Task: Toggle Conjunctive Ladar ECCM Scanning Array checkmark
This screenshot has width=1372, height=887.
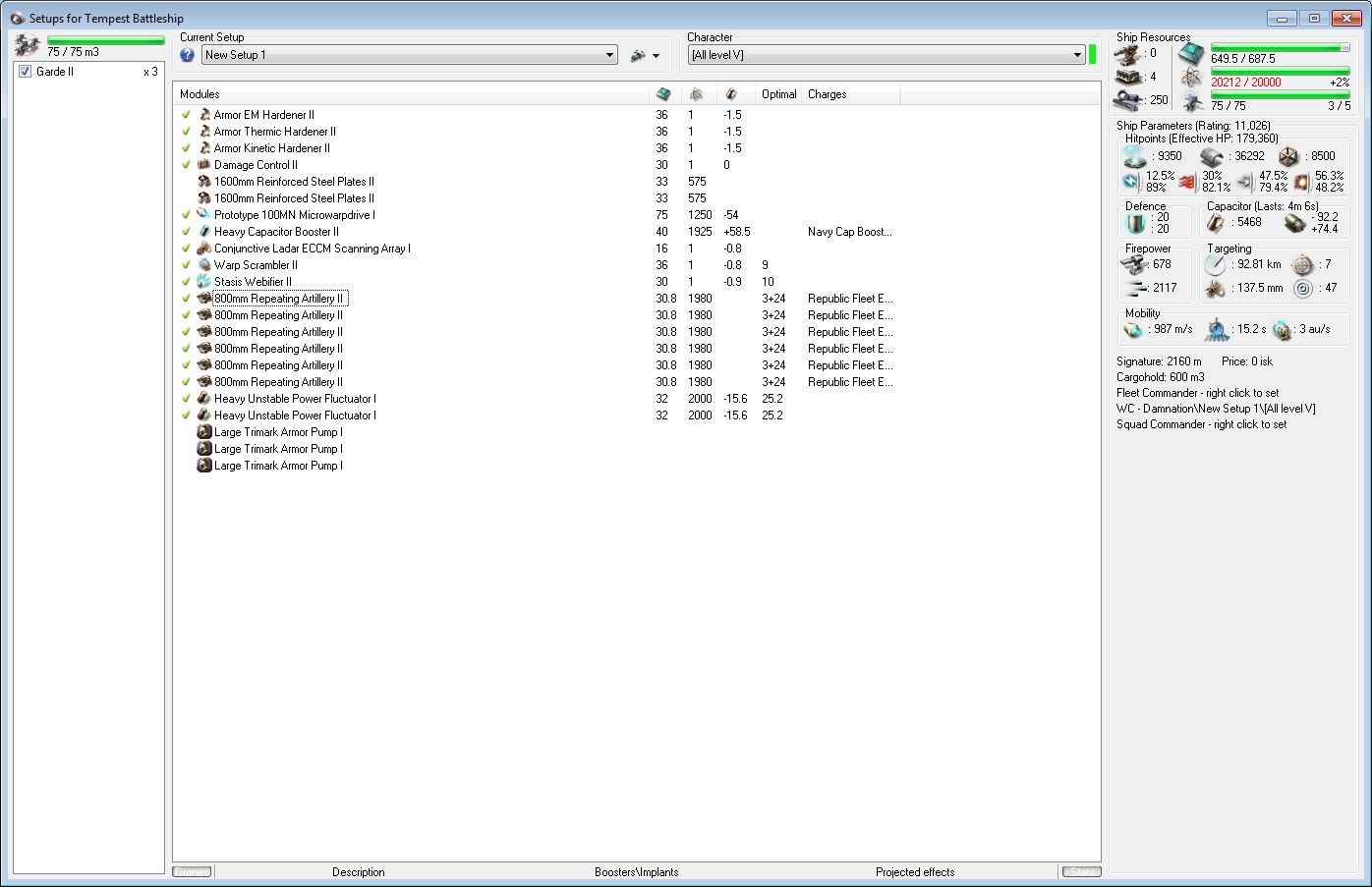Action: coord(186,249)
